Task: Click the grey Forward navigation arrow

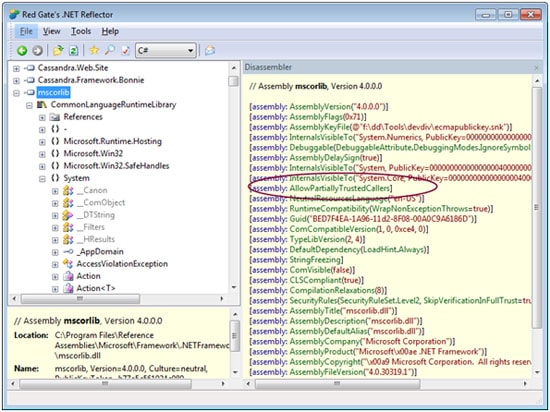Action: coord(38,50)
